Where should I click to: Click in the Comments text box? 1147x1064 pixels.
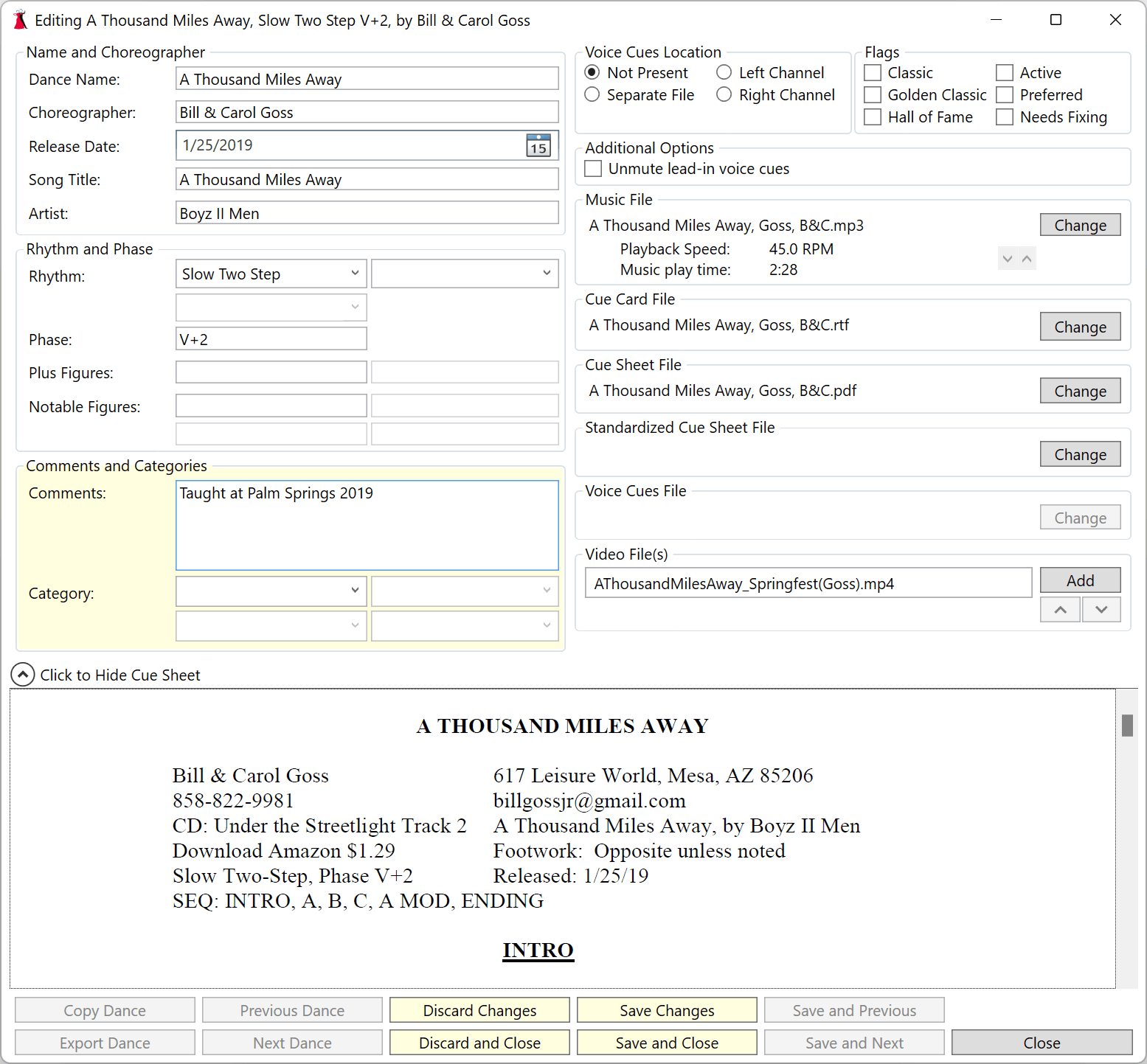tap(367, 525)
